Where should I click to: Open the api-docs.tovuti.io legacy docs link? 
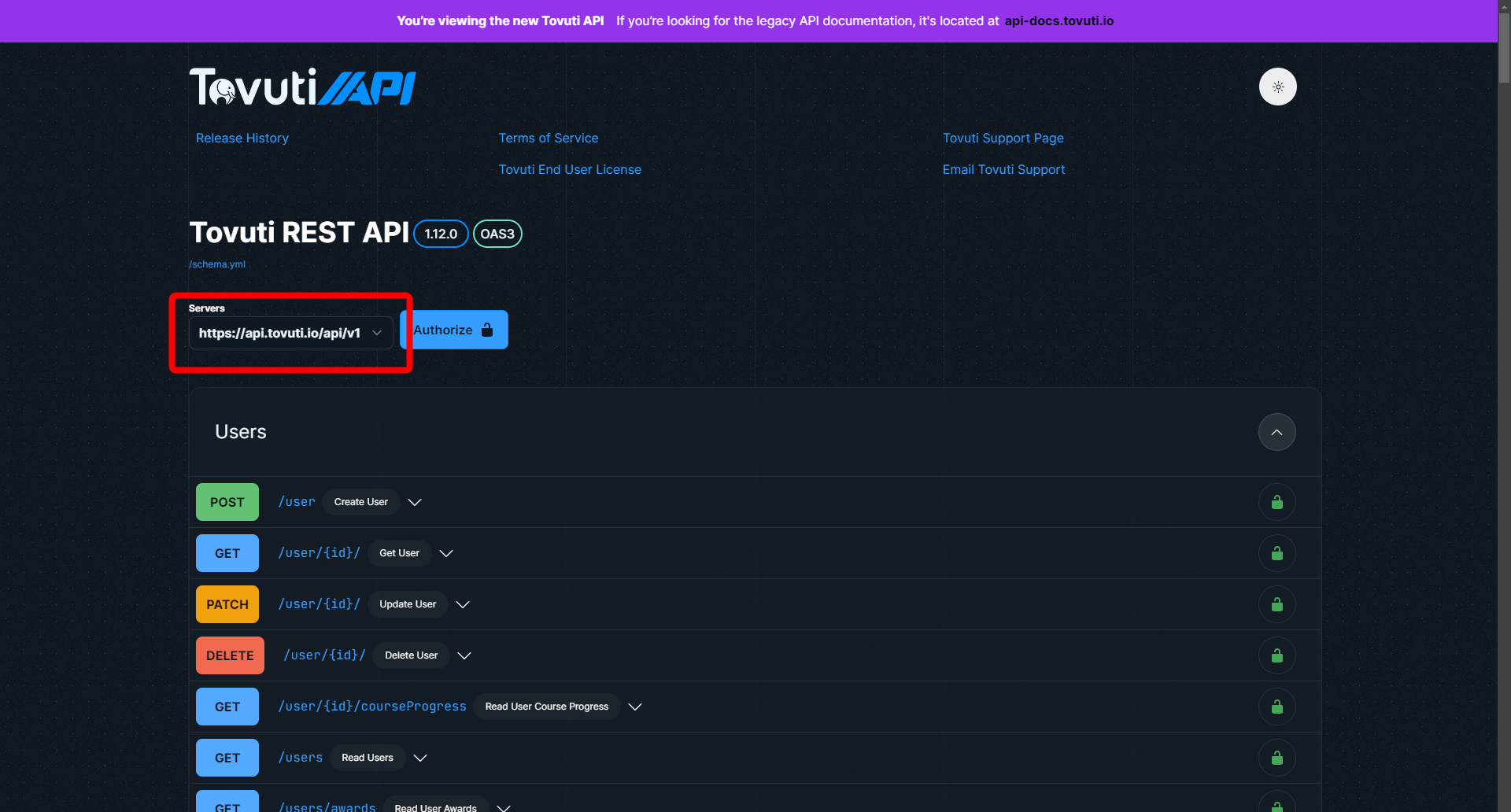pyautogui.click(x=1059, y=21)
